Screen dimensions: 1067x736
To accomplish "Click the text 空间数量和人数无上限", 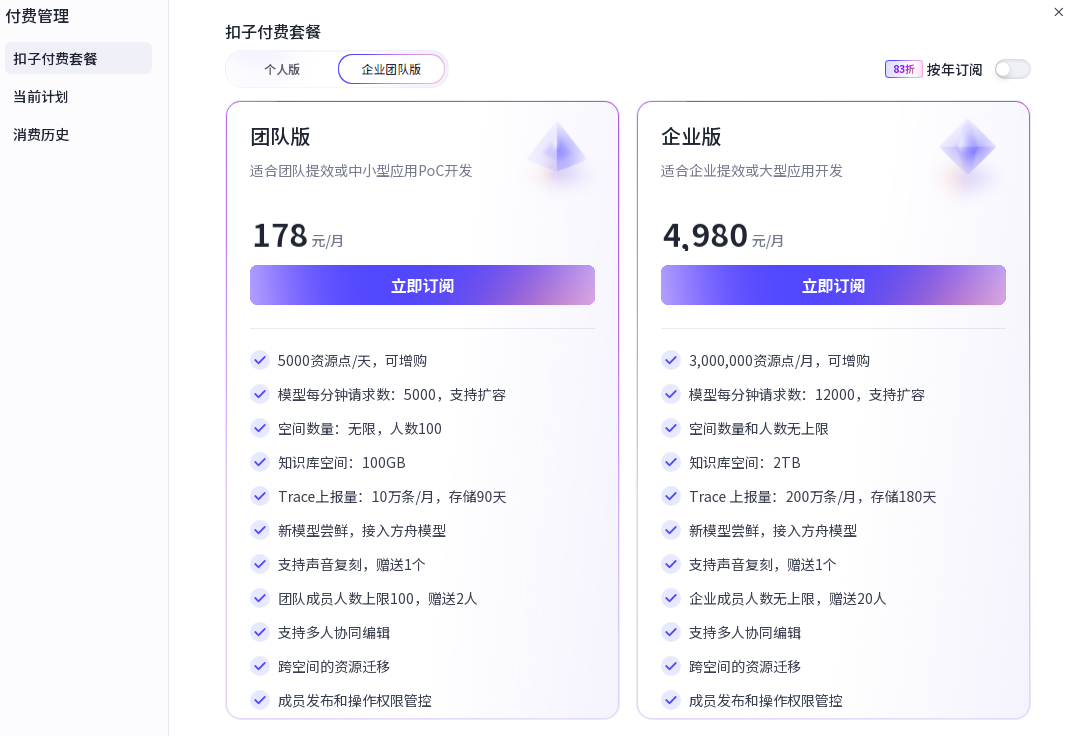I will coord(759,429).
